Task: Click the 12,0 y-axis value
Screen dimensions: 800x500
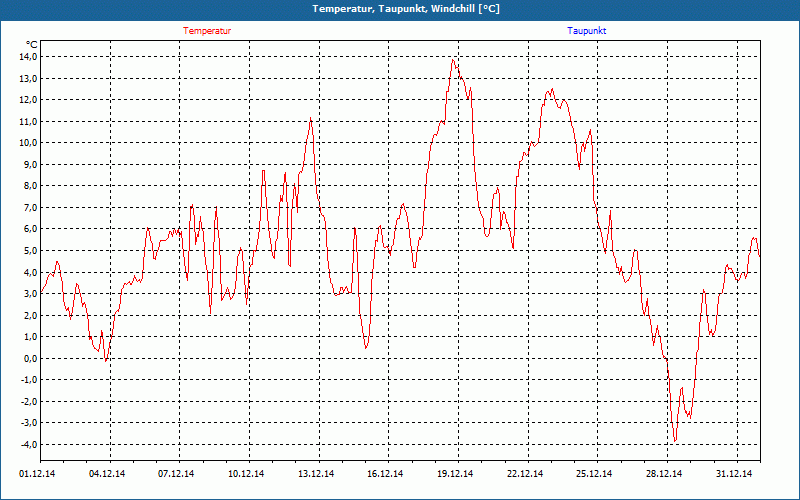Action: pyautogui.click(x=29, y=99)
